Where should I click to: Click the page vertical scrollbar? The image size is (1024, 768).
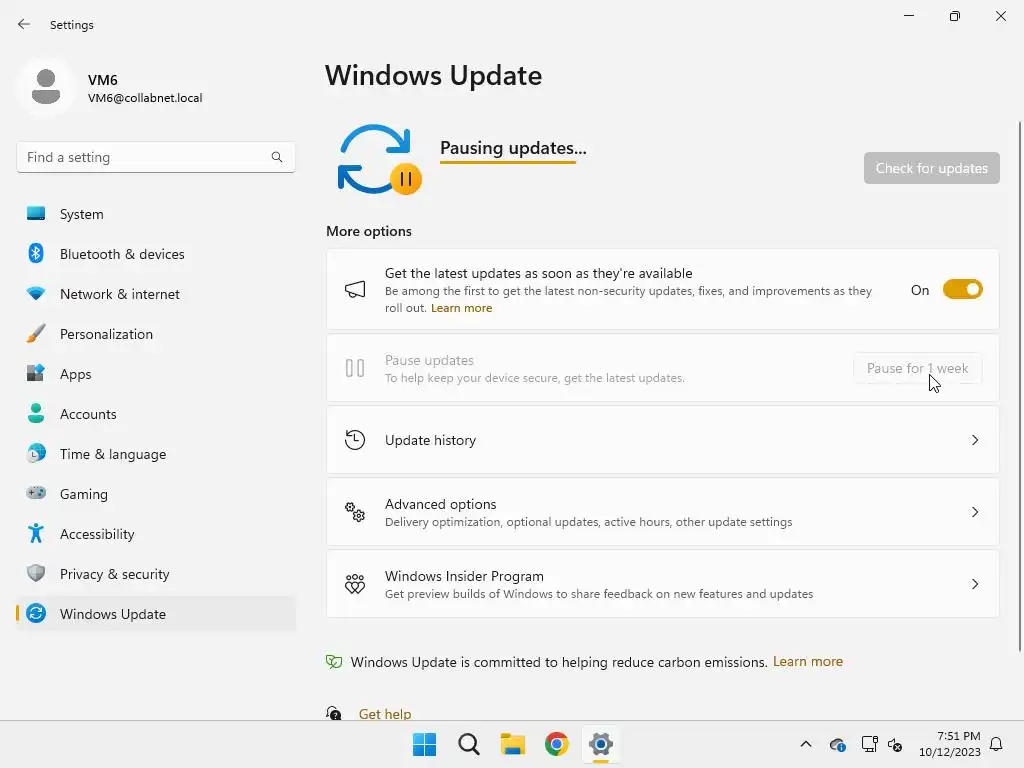(1019, 385)
